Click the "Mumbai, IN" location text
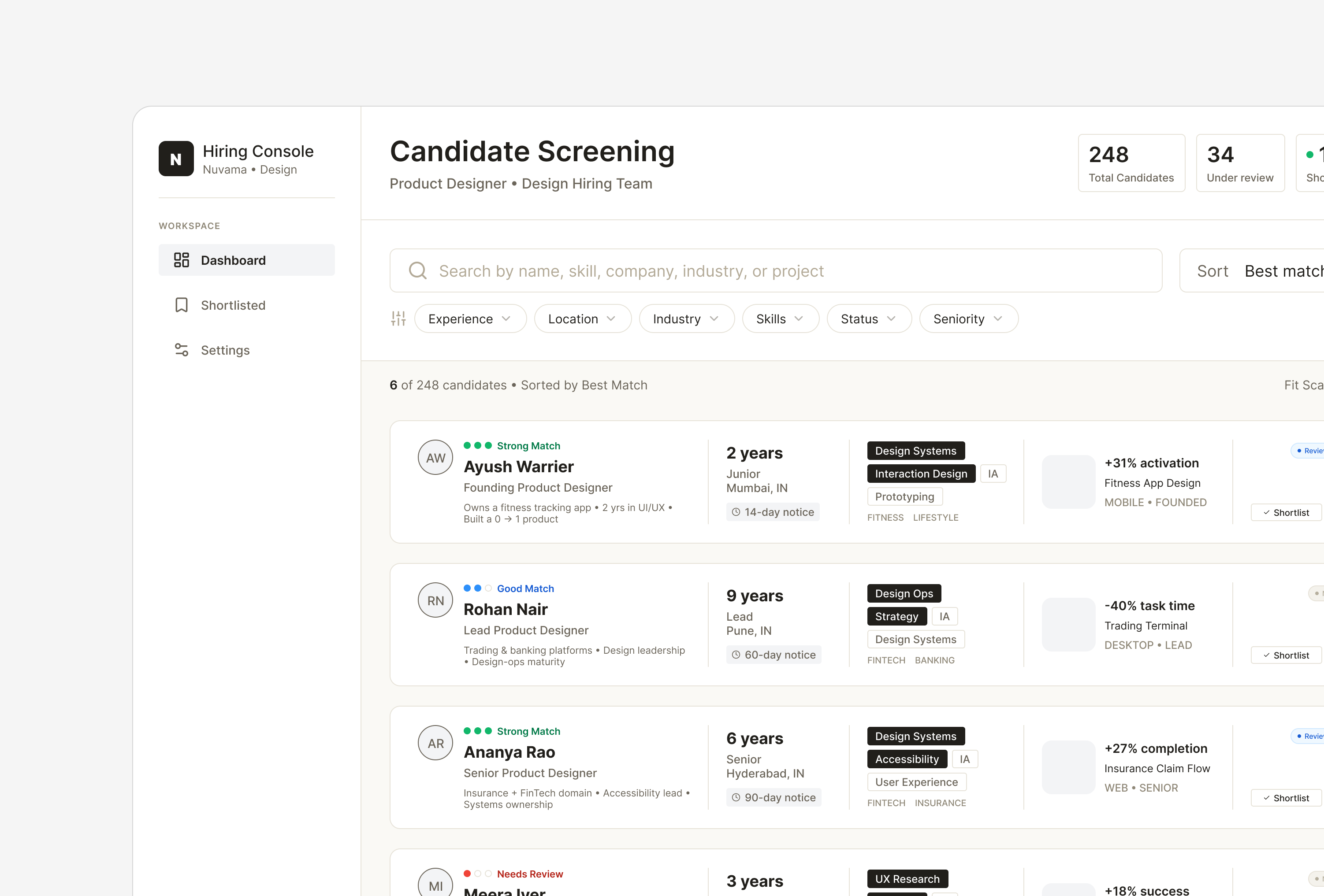1324x896 pixels. click(x=757, y=489)
